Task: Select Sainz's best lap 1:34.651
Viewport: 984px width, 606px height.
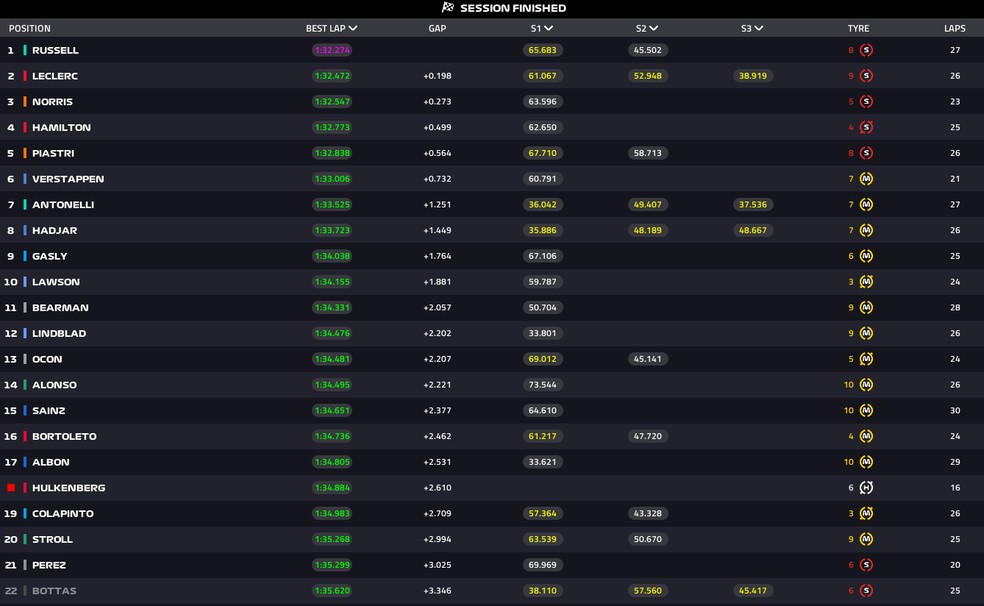Action: (x=332, y=410)
